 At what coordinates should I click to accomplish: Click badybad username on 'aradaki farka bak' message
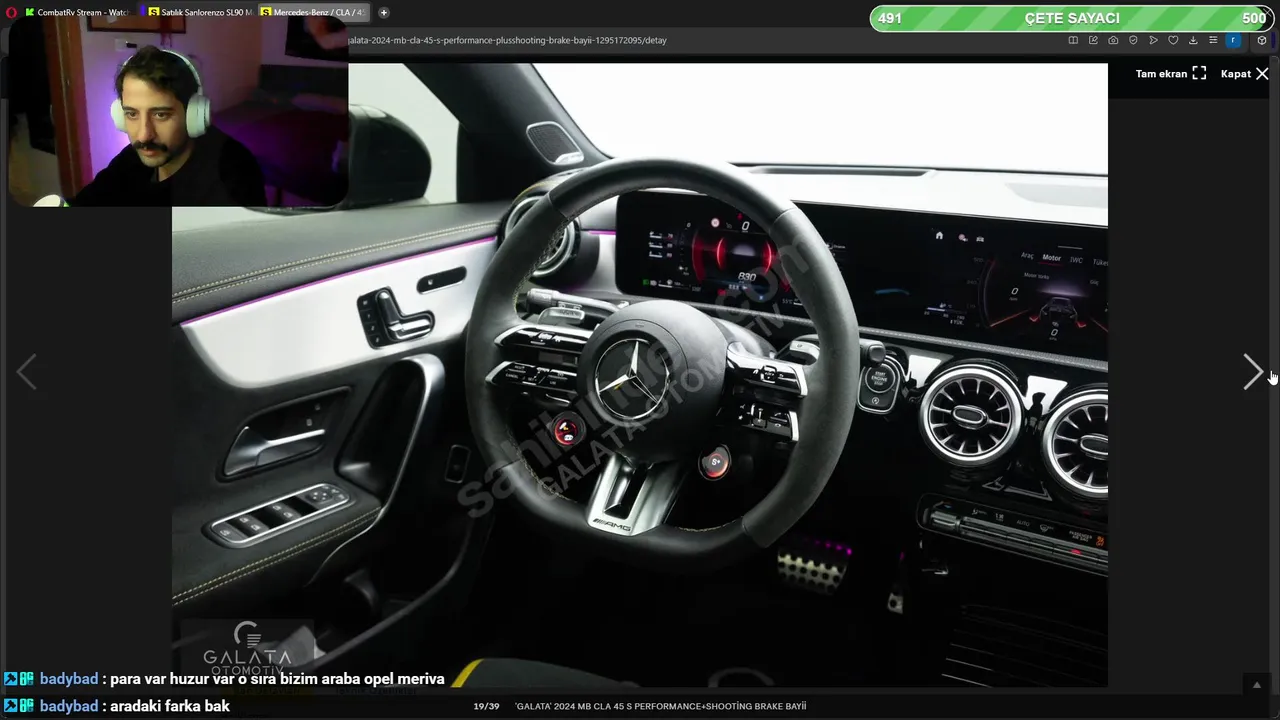pyautogui.click(x=69, y=706)
